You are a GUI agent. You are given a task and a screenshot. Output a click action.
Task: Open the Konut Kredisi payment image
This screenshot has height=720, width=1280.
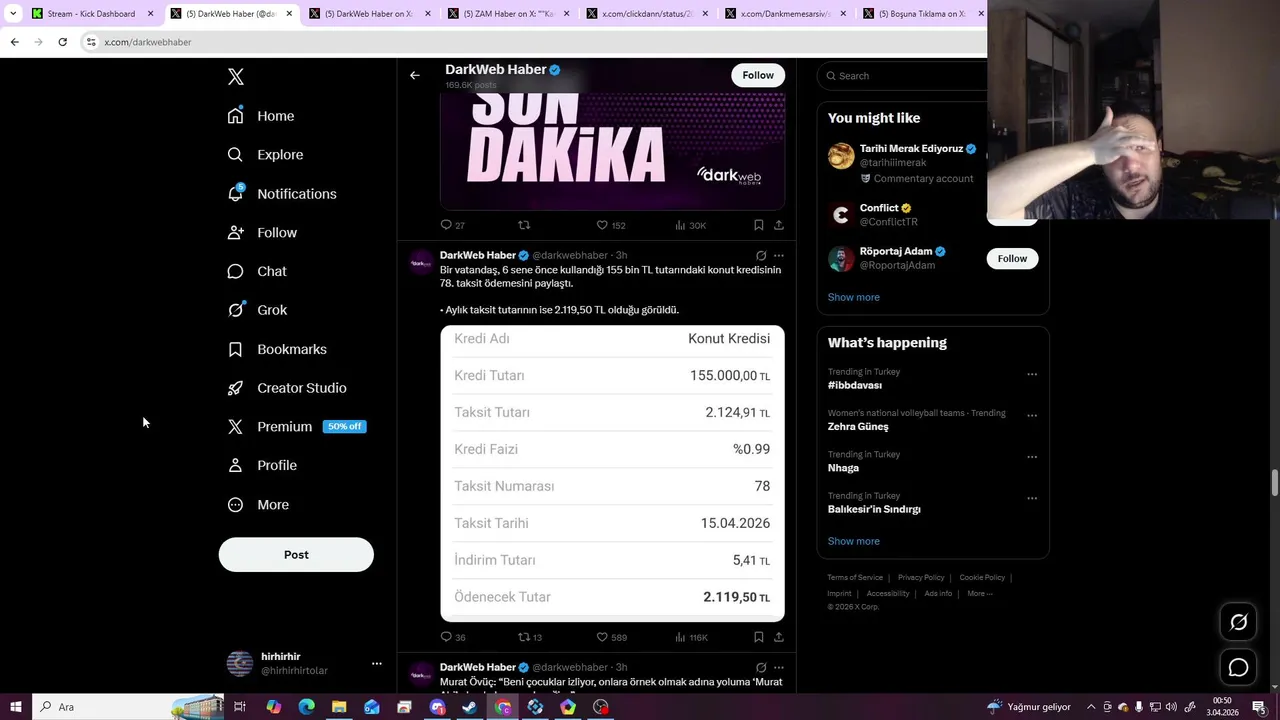click(x=612, y=473)
